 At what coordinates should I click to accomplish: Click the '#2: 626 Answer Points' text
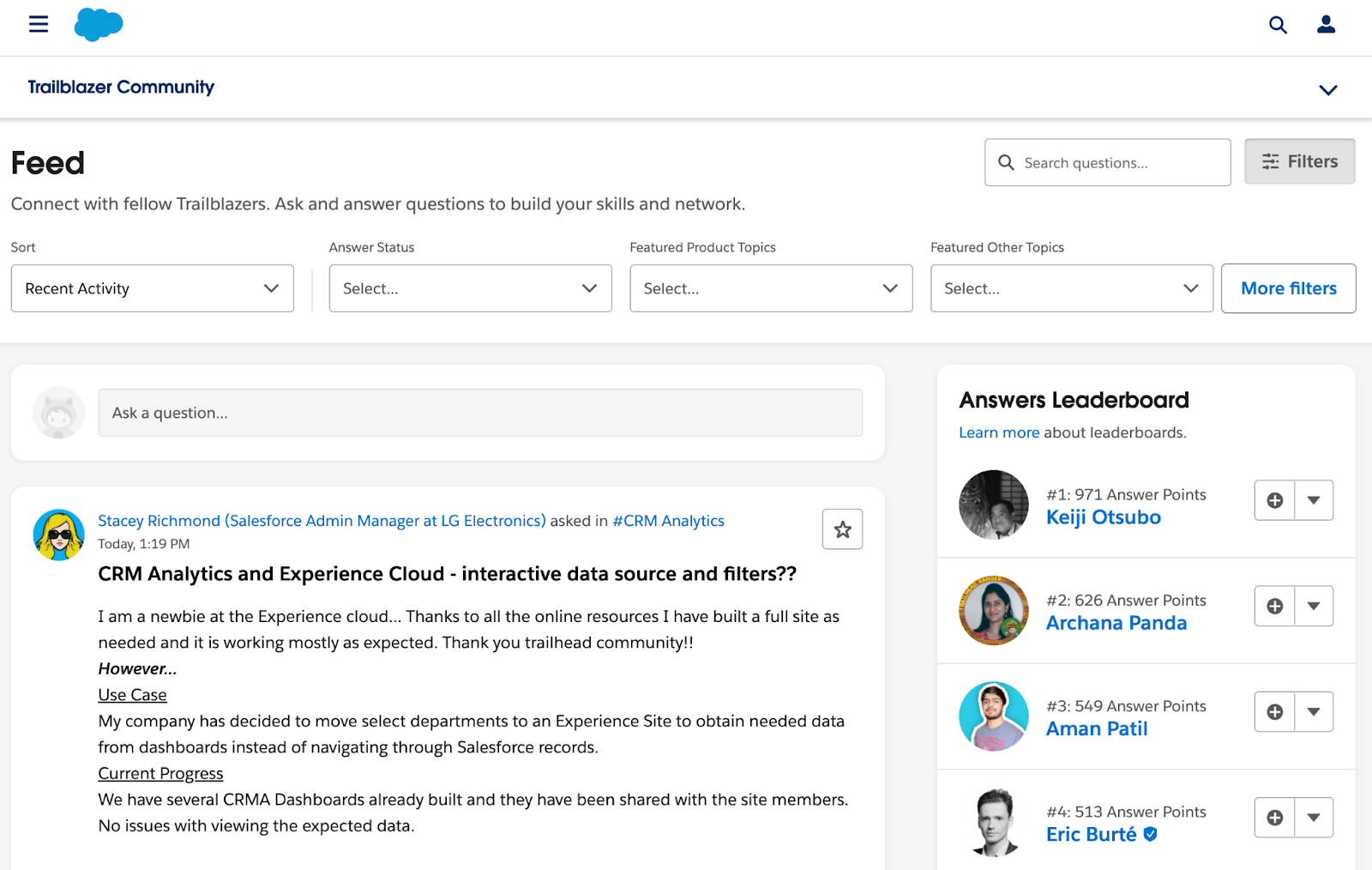point(1126,601)
